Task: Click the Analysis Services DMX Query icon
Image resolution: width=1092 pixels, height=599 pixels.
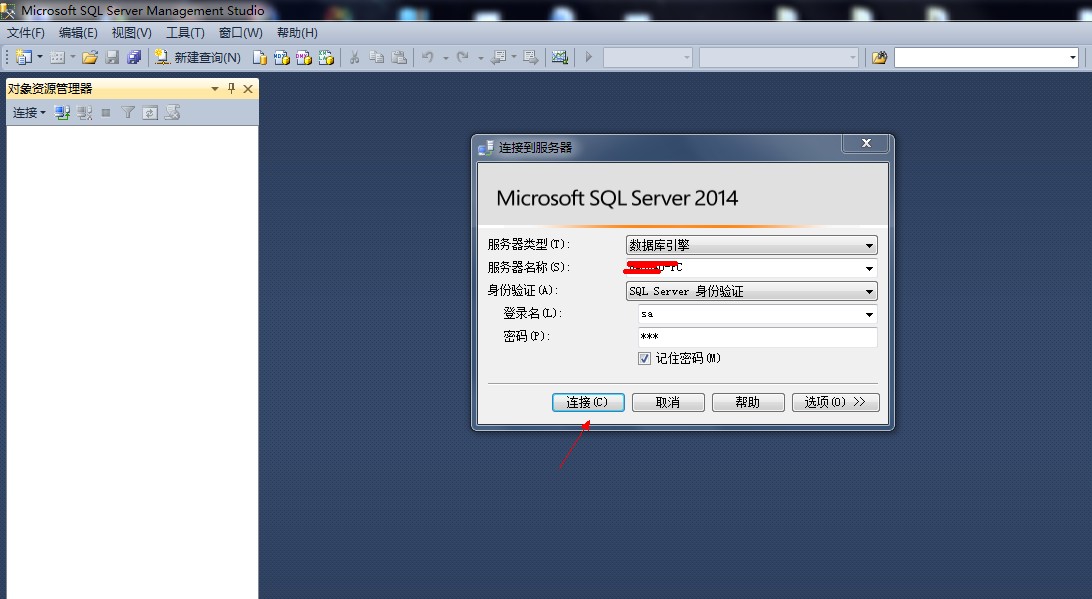Action: (304, 57)
